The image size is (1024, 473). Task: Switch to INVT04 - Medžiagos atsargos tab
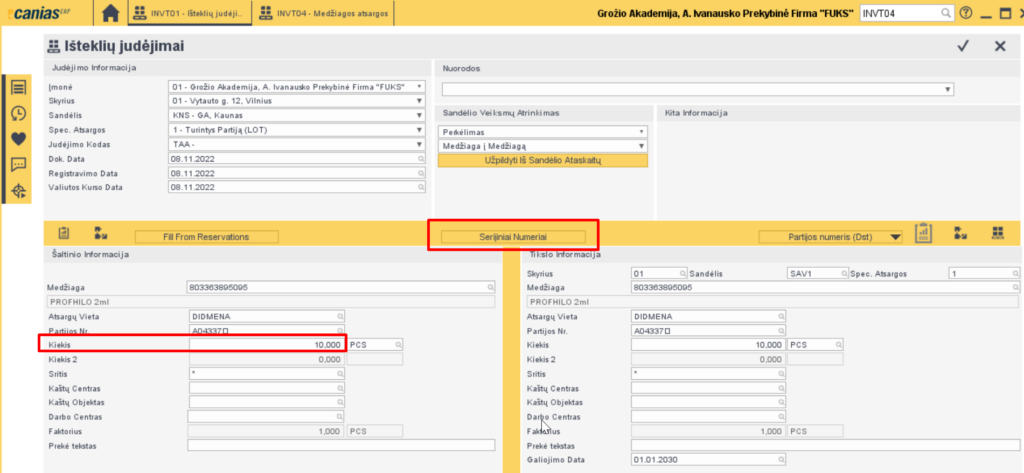tap(325, 13)
